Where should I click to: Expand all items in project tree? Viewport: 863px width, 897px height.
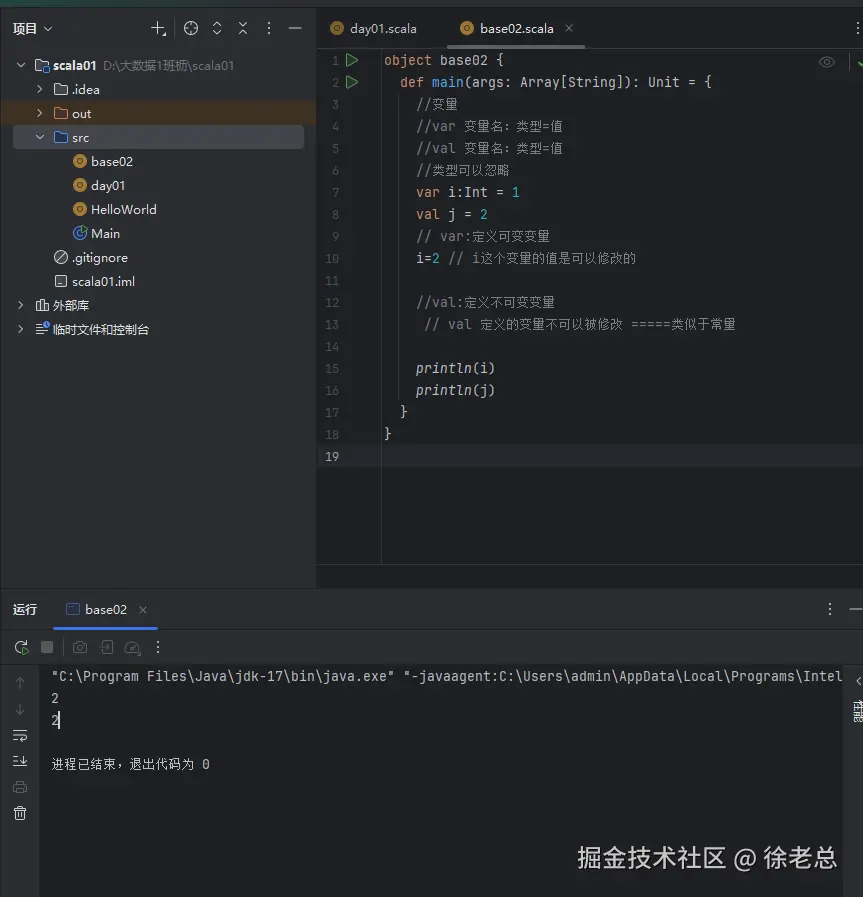click(x=217, y=28)
